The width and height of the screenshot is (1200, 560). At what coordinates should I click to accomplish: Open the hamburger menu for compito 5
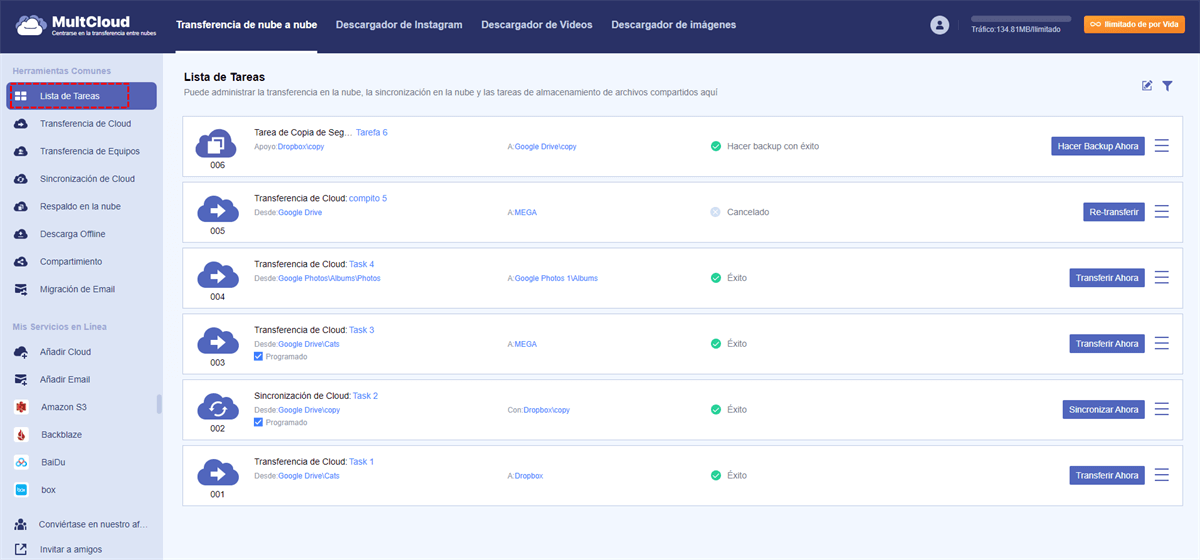(x=1161, y=212)
